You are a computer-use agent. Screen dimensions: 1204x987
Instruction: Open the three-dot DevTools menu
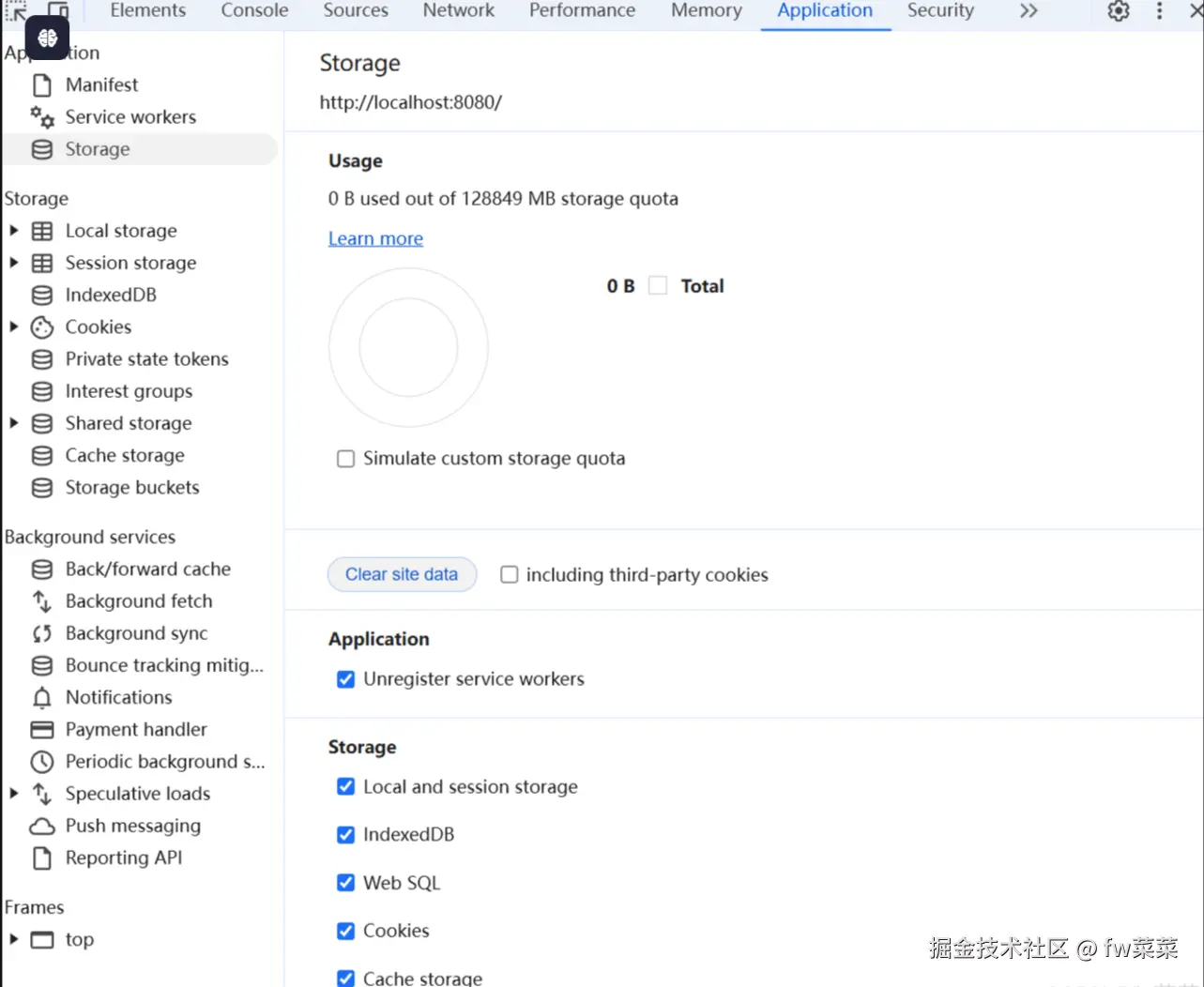(1160, 11)
